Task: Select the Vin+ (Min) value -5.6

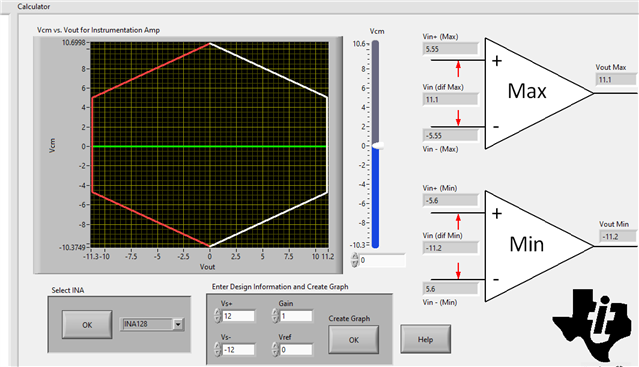Action: coord(450,200)
